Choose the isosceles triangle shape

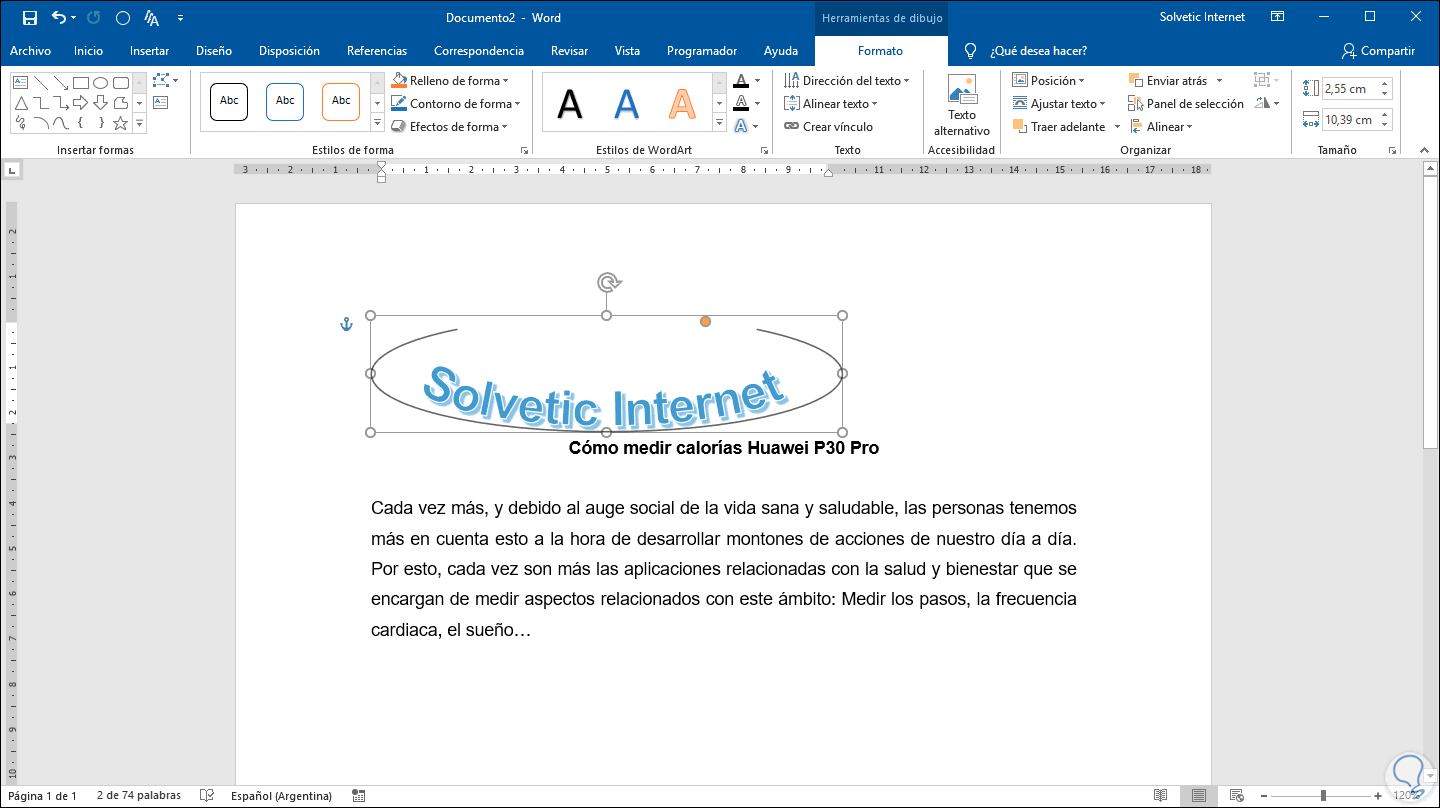(x=21, y=103)
